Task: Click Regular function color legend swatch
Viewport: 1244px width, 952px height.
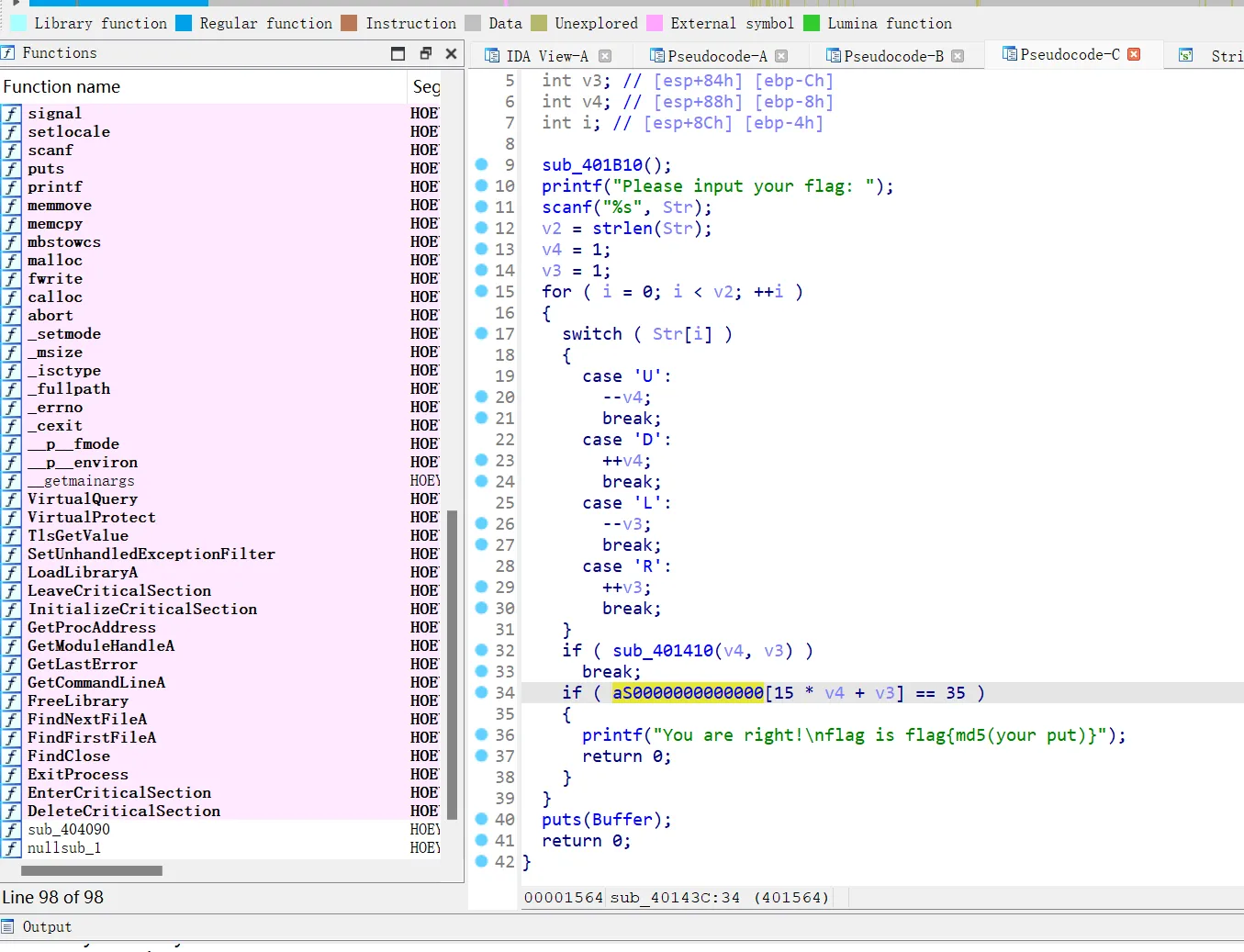Action: pyautogui.click(x=184, y=23)
